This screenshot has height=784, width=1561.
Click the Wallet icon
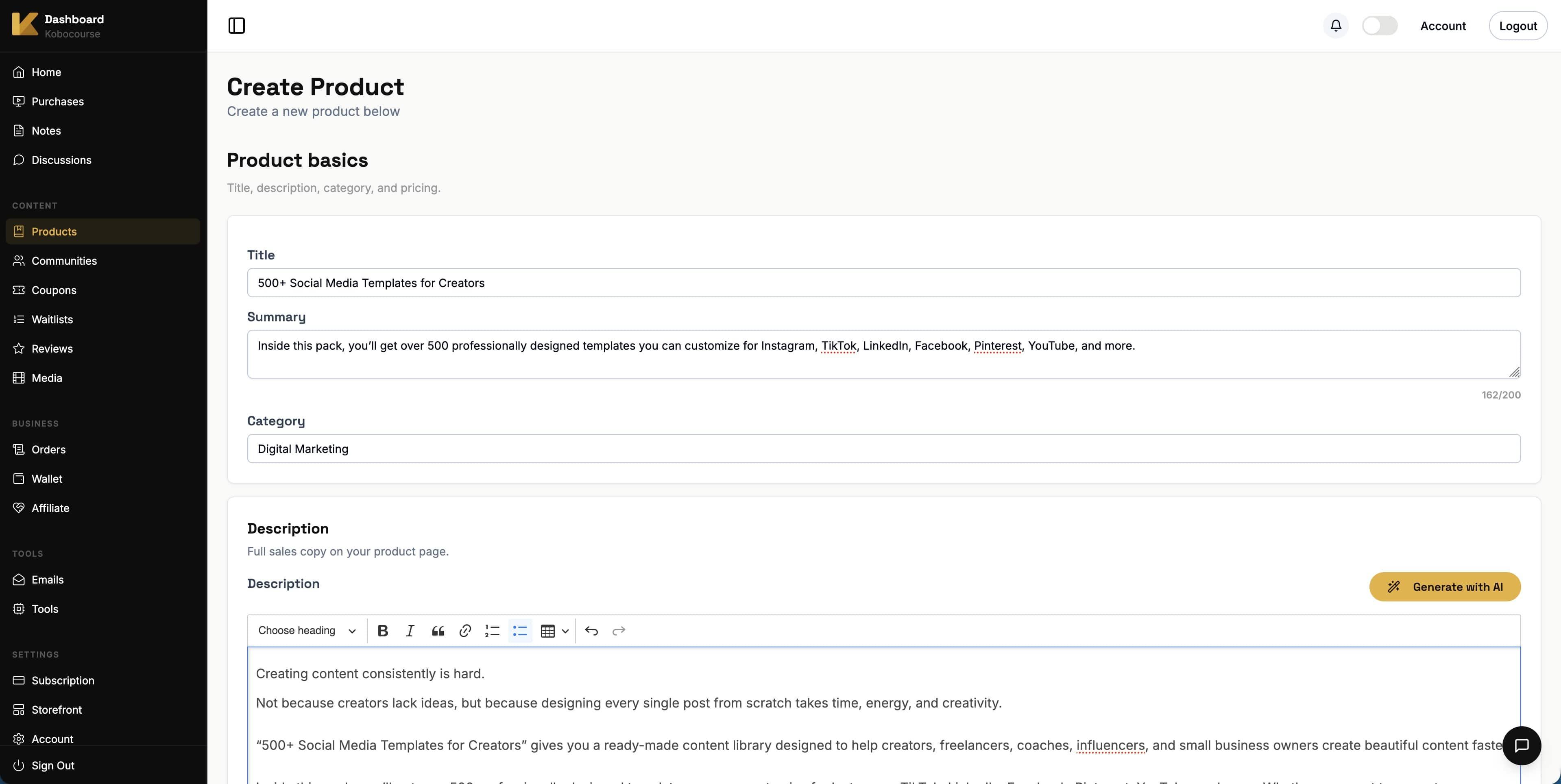[19, 479]
